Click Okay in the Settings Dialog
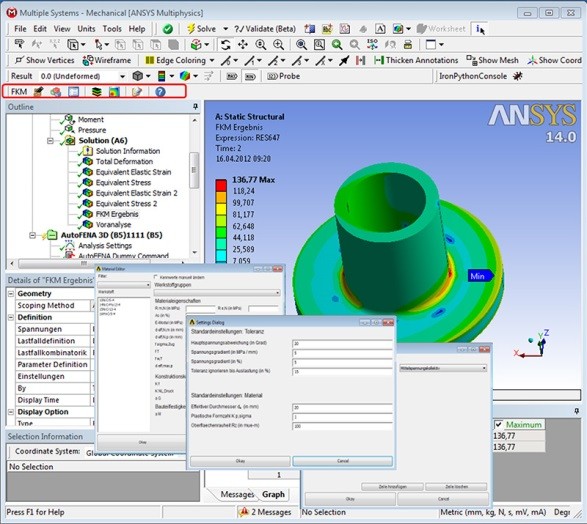The height and width of the screenshot is (524, 587). coord(240,461)
